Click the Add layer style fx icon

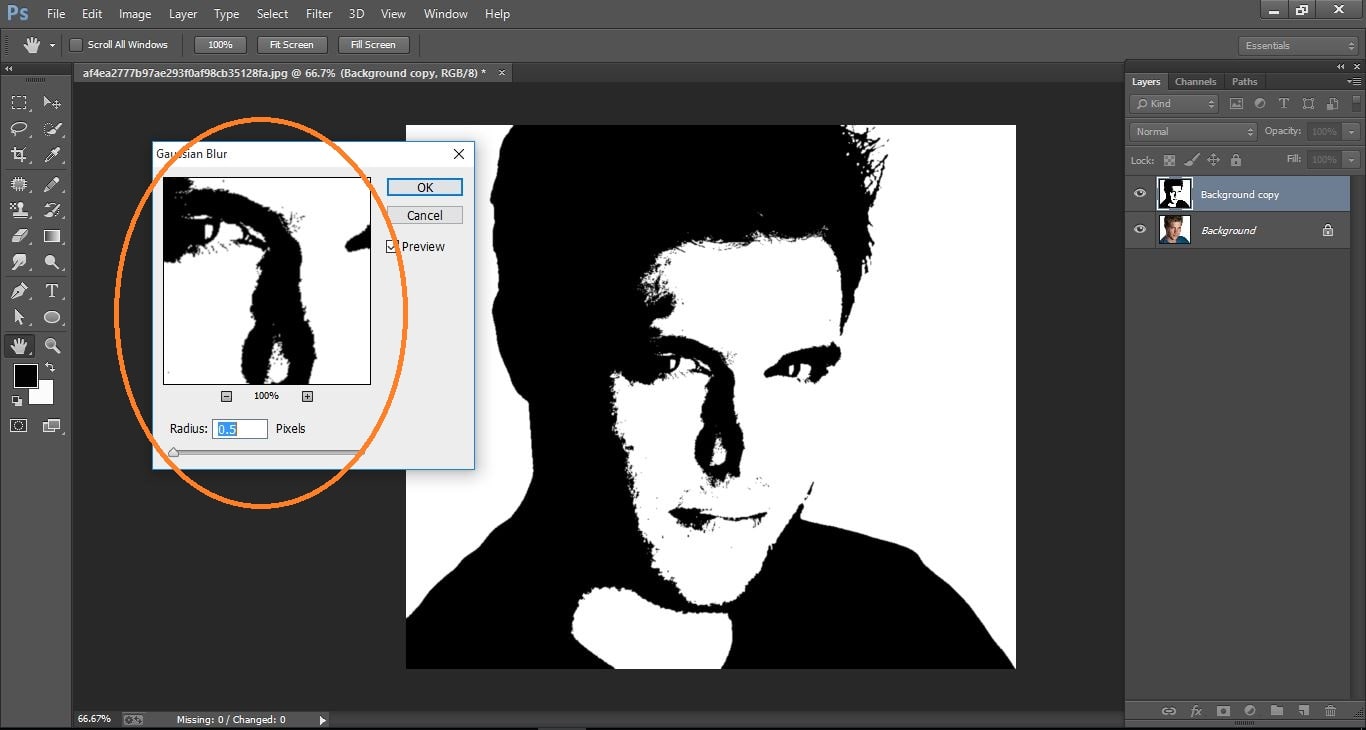point(1196,711)
